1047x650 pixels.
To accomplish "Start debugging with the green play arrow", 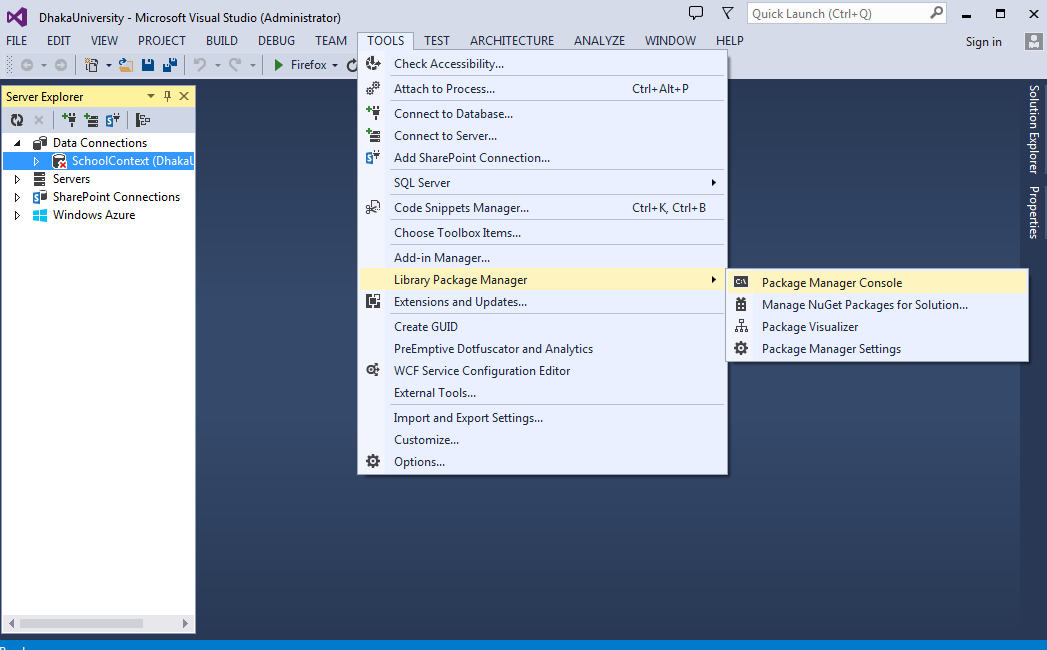I will [x=279, y=65].
